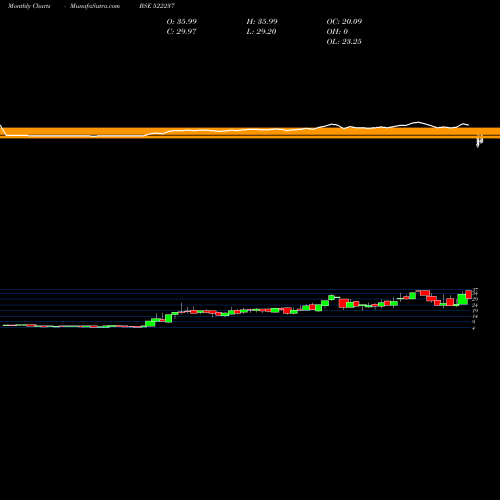Click the price axis label 29

(475, 299)
